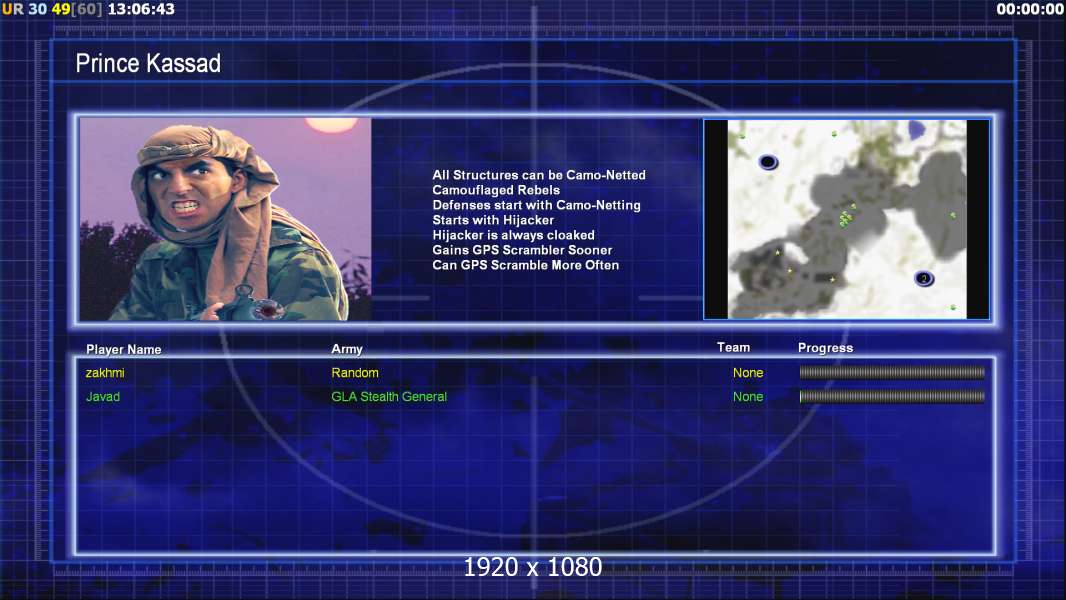The height and width of the screenshot is (600, 1066).
Task: Click Javad's team value None
Action: click(x=748, y=396)
